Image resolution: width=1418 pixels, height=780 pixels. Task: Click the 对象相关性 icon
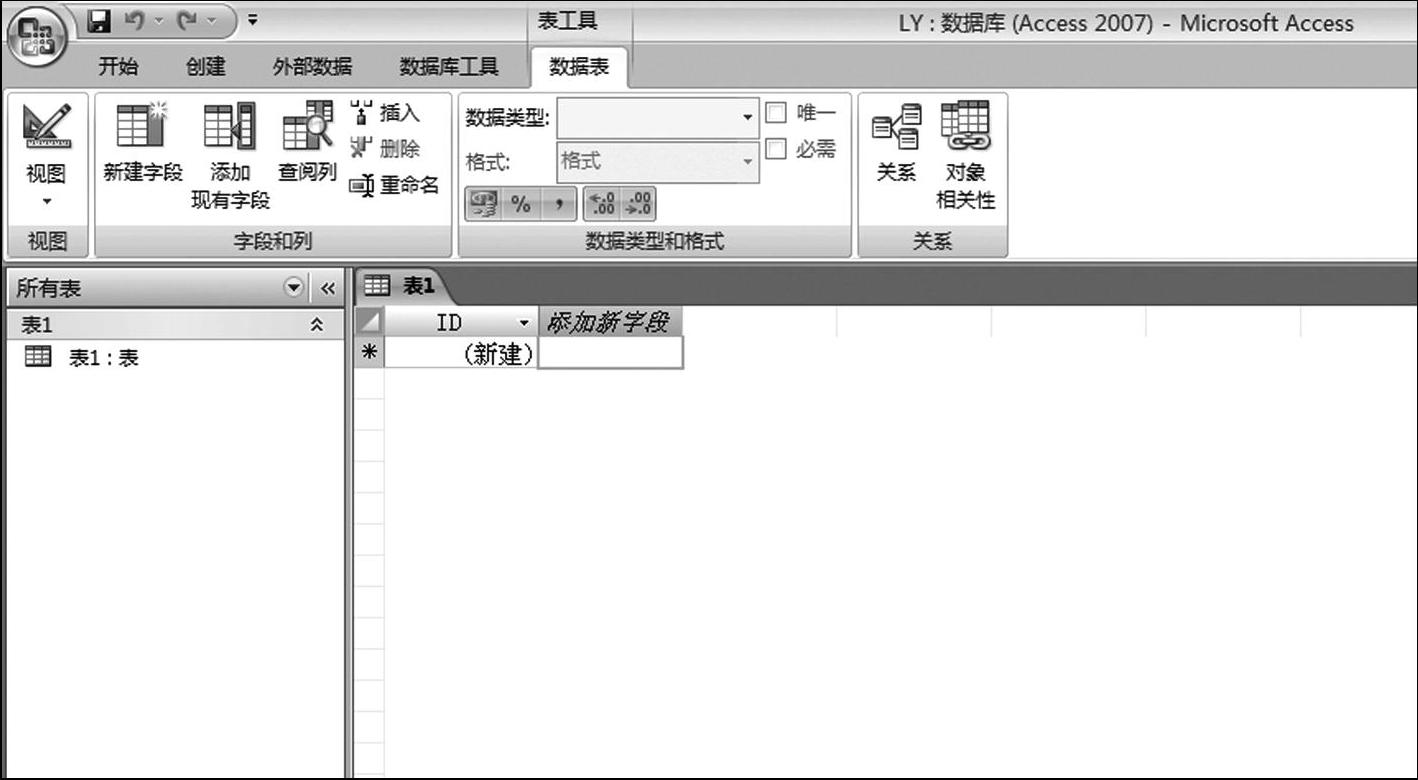click(965, 126)
